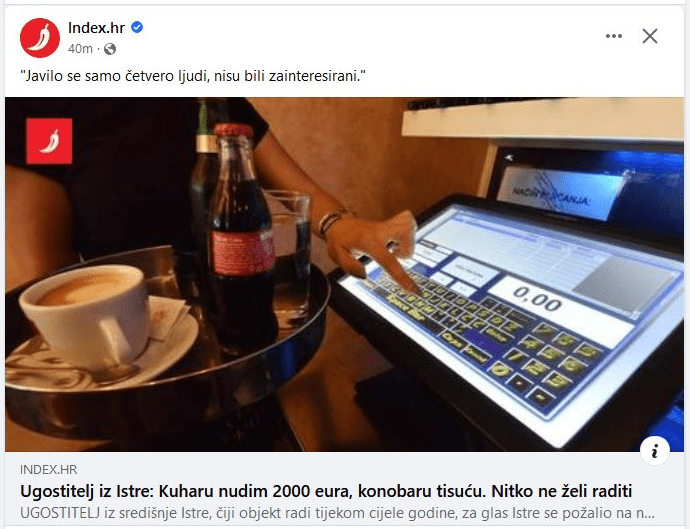Click the red chili watermark on photo
The image size is (690, 529).
49,141
